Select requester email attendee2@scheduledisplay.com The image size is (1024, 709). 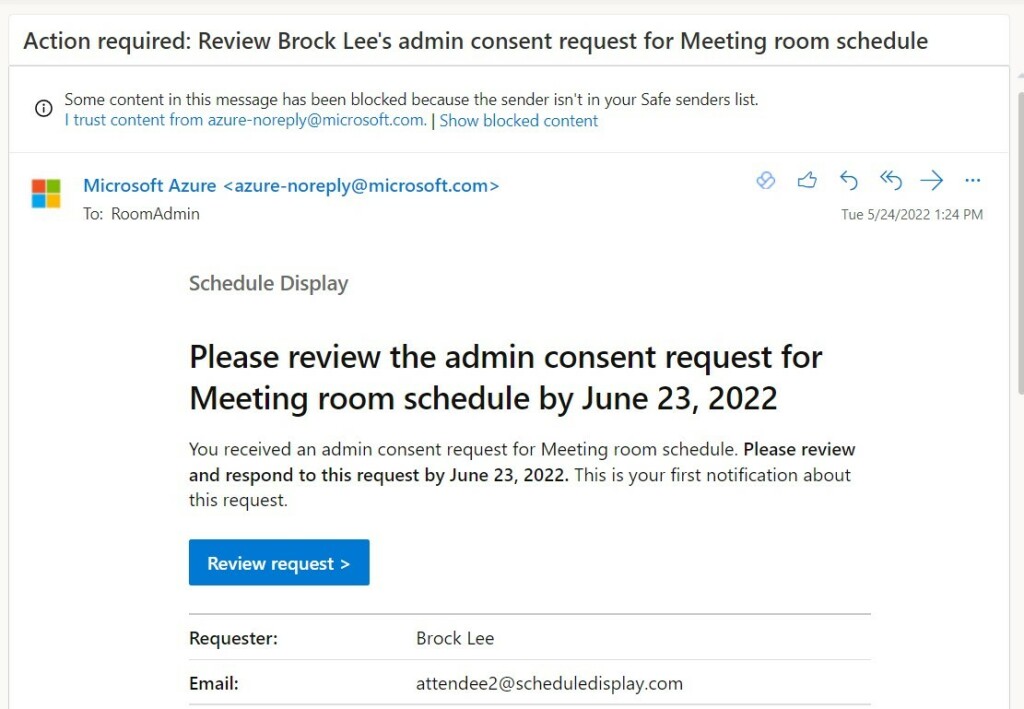click(549, 683)
